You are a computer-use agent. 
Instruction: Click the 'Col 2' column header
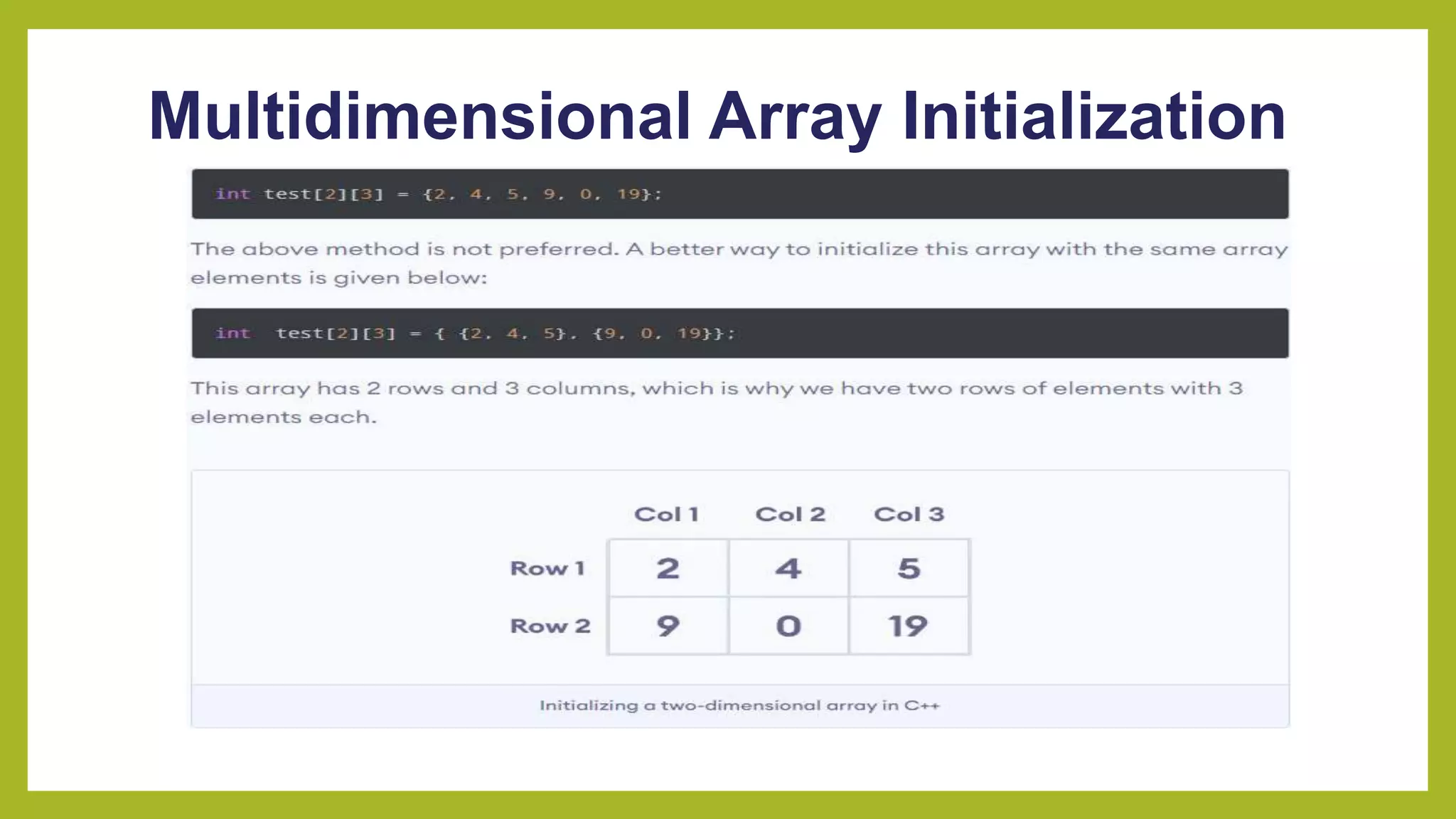[x=790, y=514]
